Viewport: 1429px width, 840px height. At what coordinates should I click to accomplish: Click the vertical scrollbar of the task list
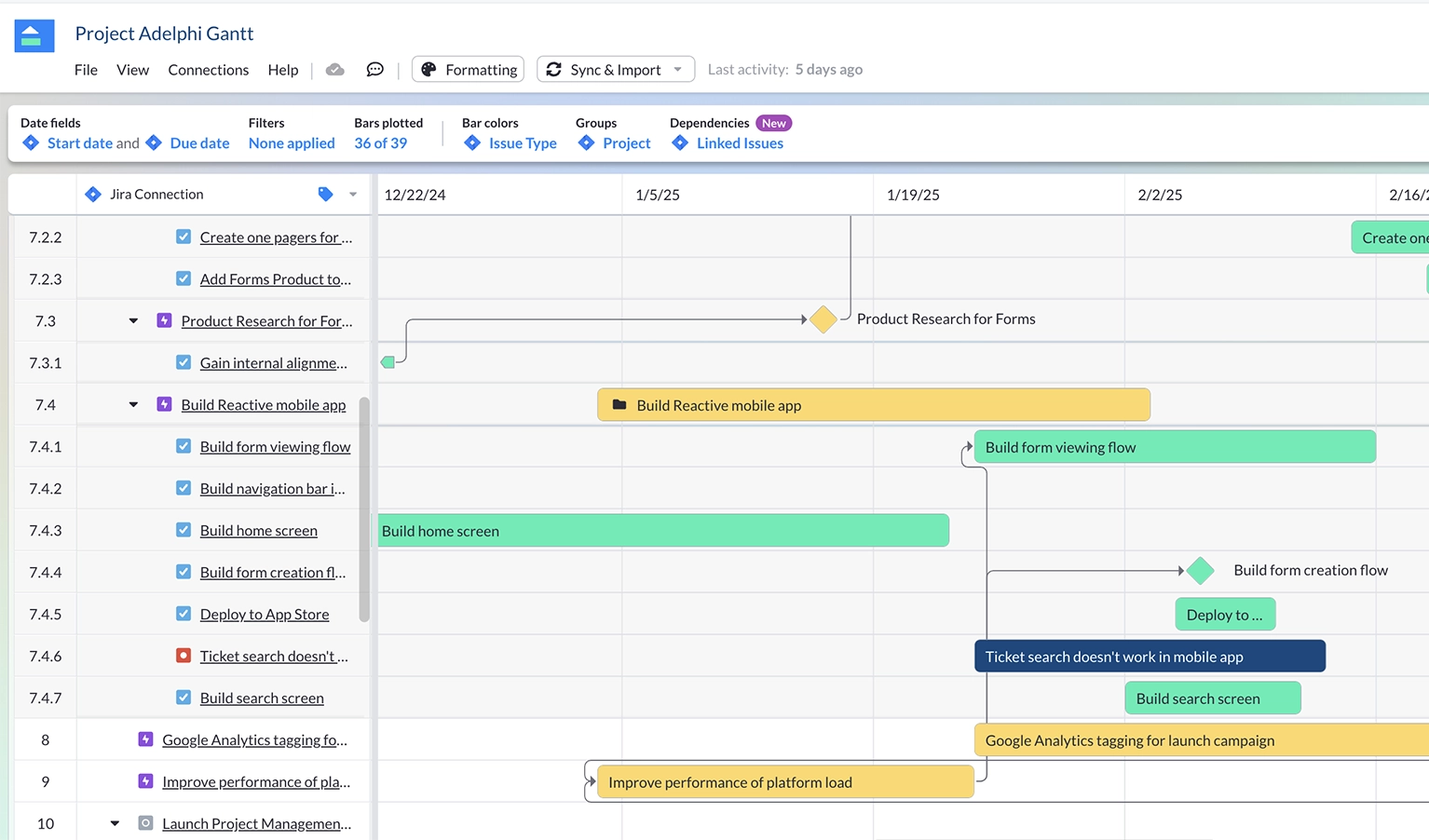pyautogui.click(x=364, y=509)
